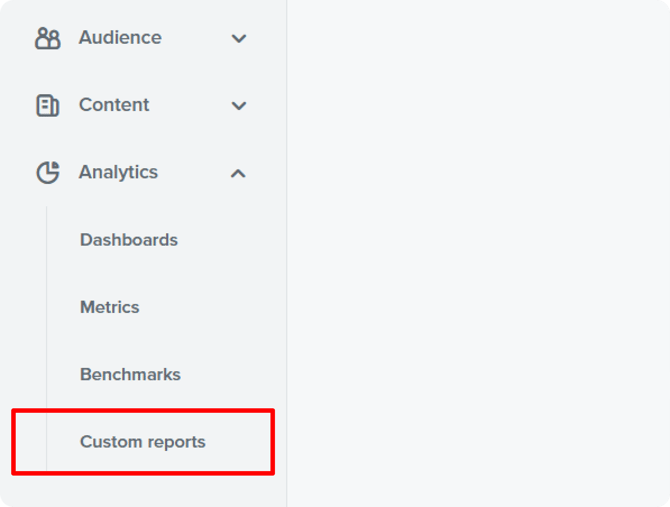Click the Content menu label

click(114, 105)
